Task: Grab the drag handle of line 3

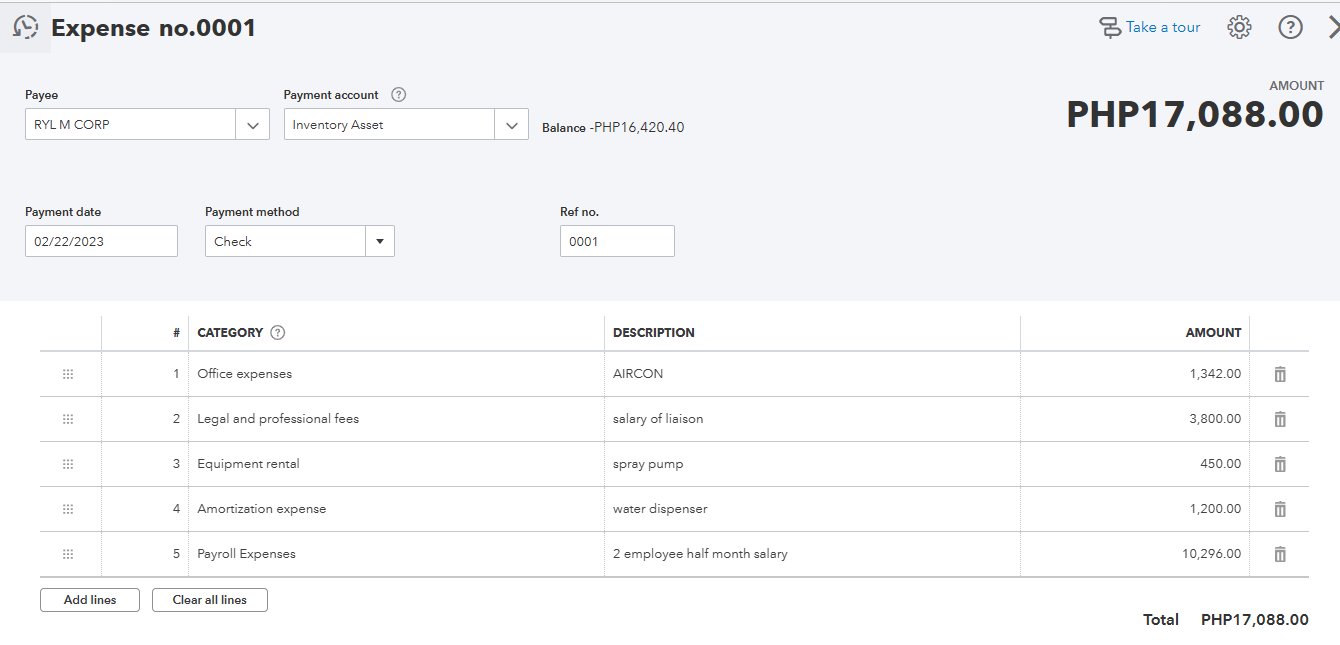Action: point(68,464)
